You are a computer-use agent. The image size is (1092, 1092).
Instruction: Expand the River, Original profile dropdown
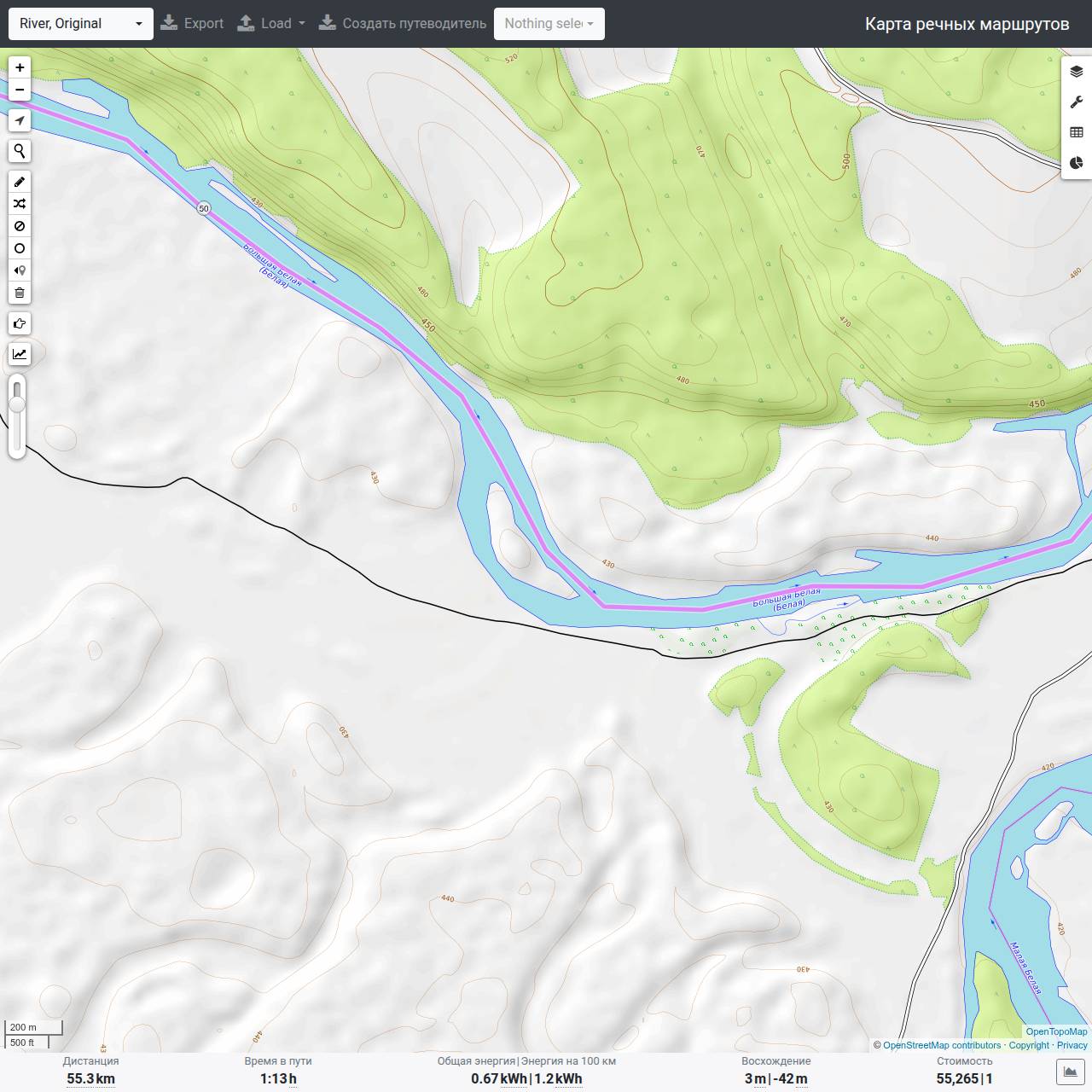81,24
